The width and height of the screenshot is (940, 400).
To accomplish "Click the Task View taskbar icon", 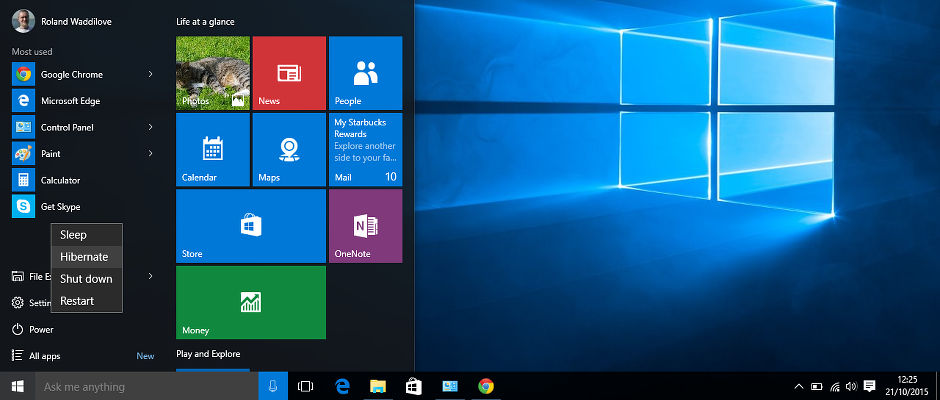I will tap(306, 386).
